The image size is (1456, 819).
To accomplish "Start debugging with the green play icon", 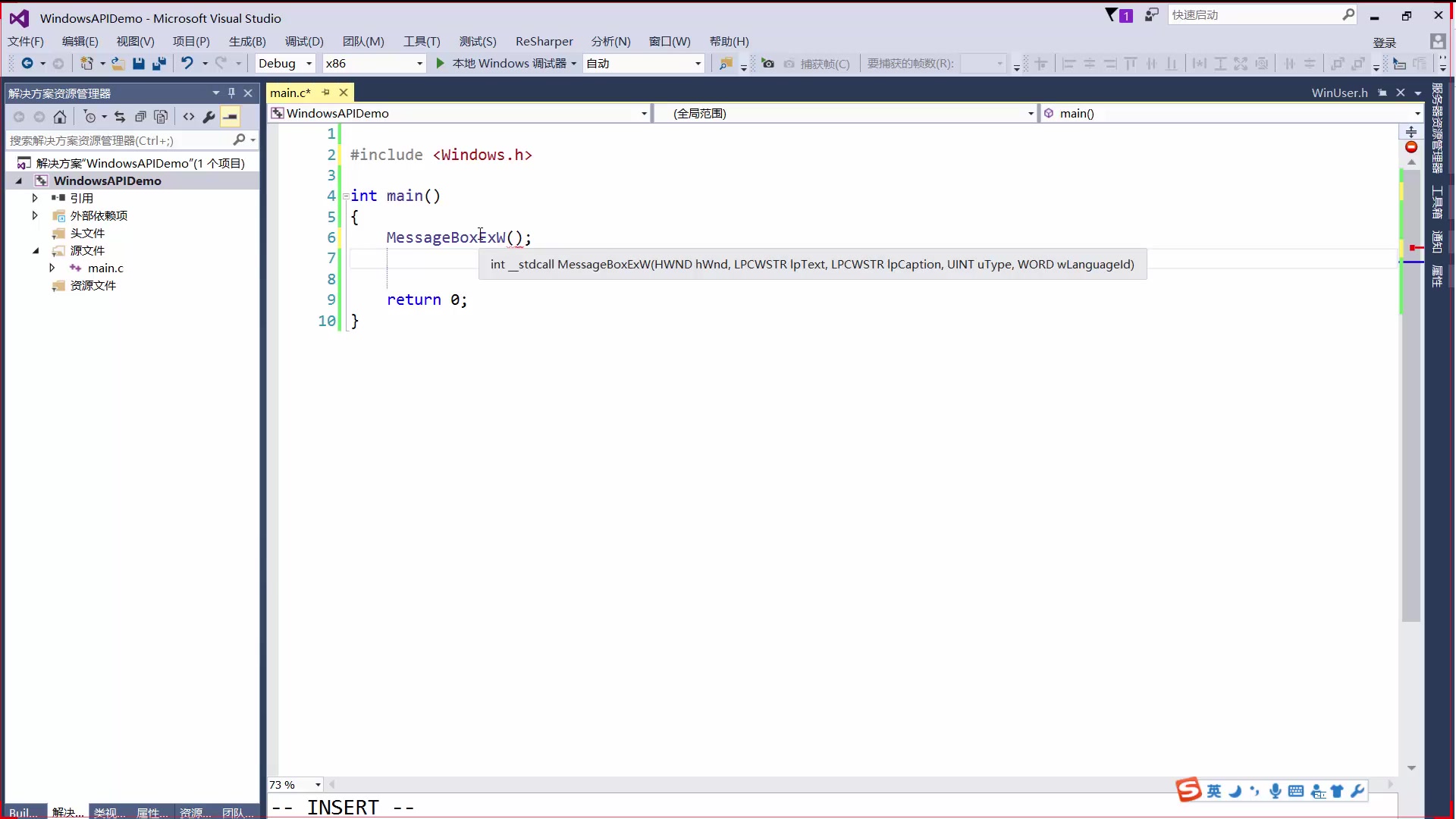I will coord(440,64).
